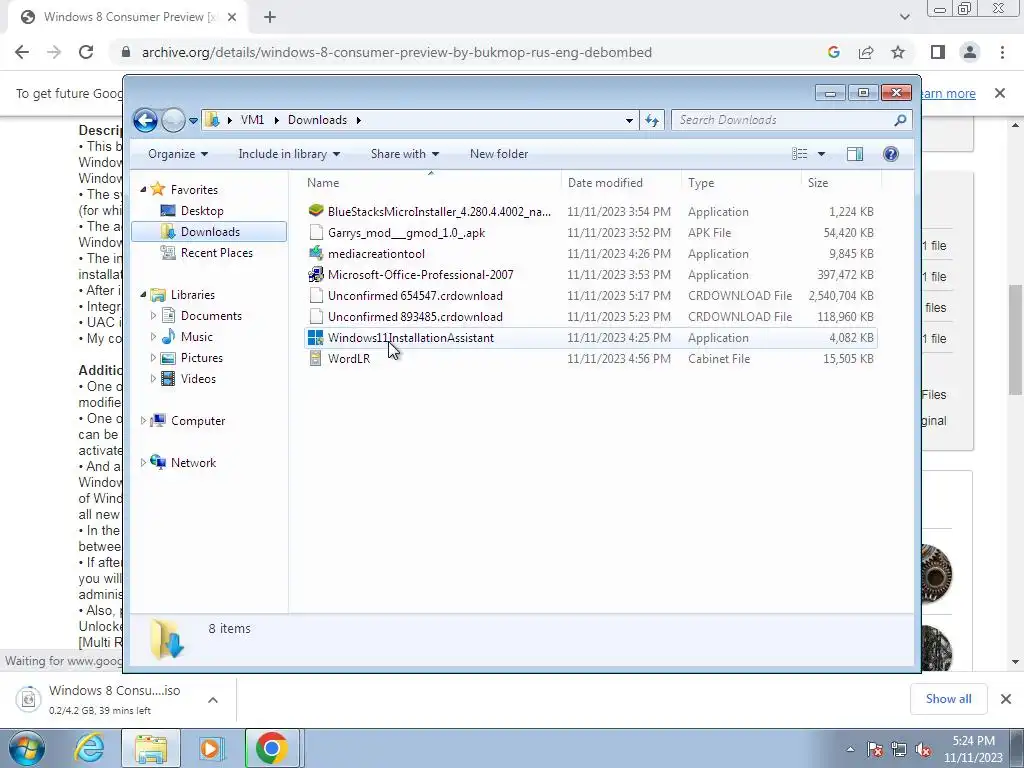
Task: Click the Explorer Forward arrow button
Action: coord(173,120)
